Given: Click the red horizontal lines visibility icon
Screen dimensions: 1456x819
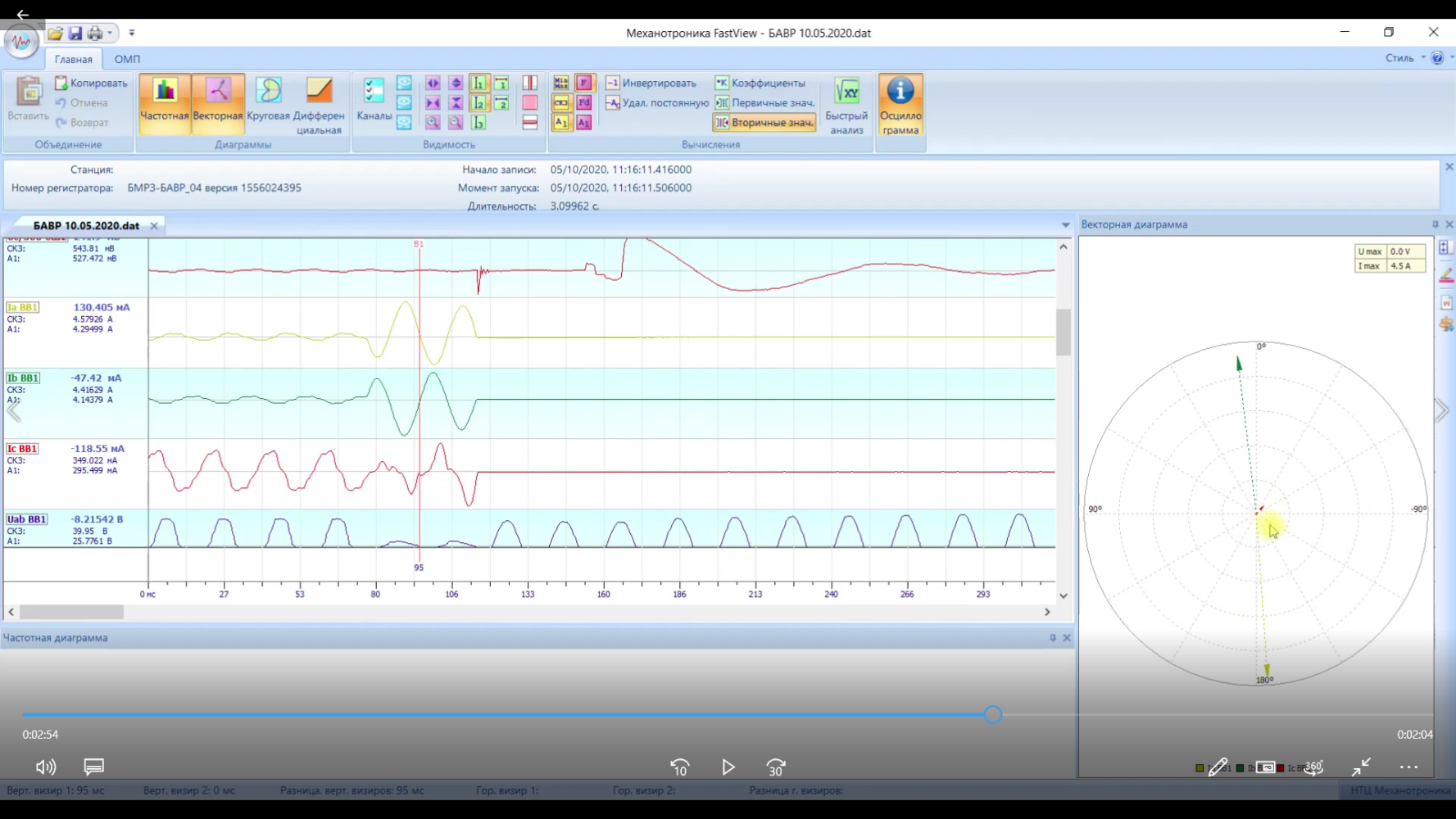Looking at the screenshot, I should tap(530, 122).
